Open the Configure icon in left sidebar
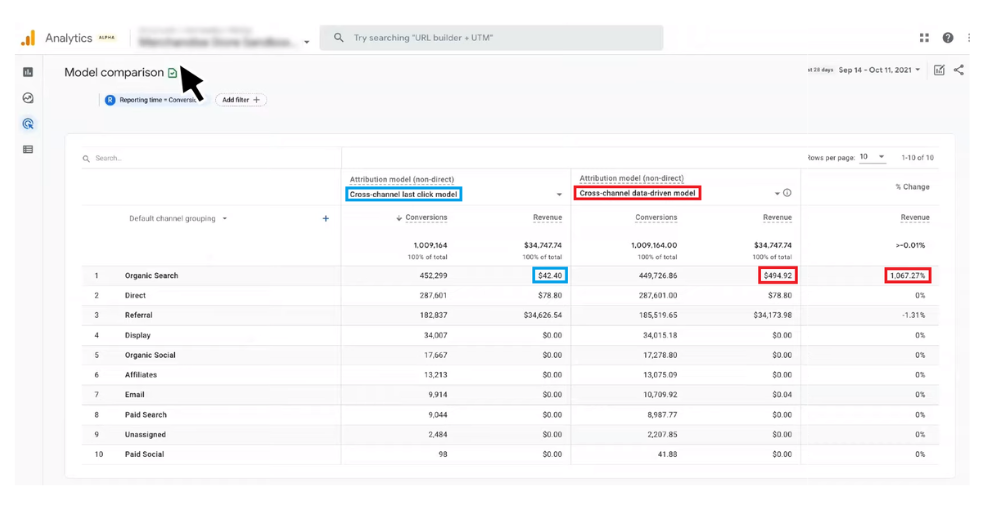Screen dimensions: 992x512 pyautogui.click(x=28, y=150)
